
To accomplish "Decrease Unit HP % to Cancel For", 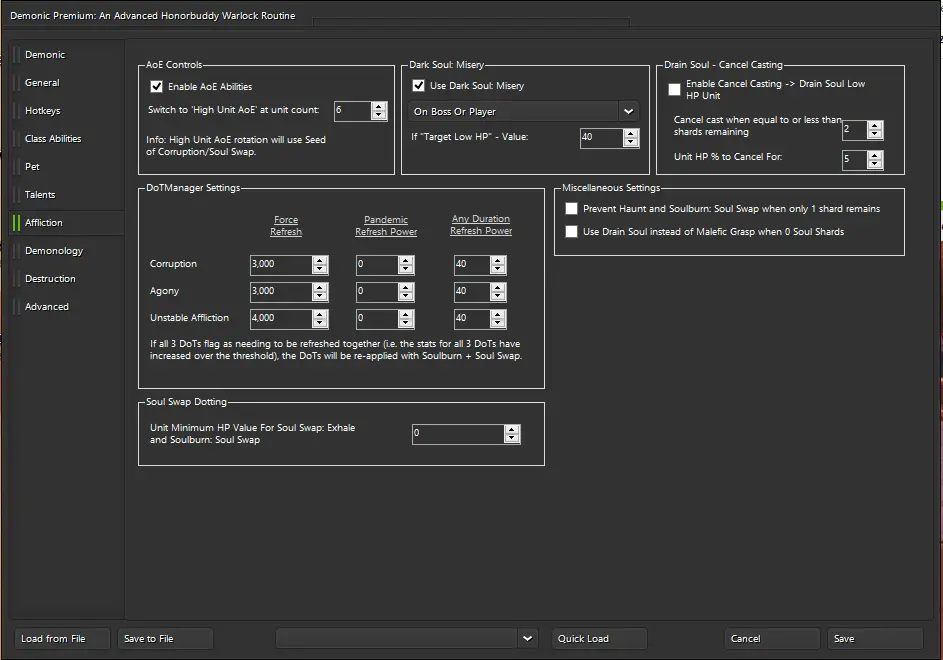I will pyautogui.click(x=875, y=164).
